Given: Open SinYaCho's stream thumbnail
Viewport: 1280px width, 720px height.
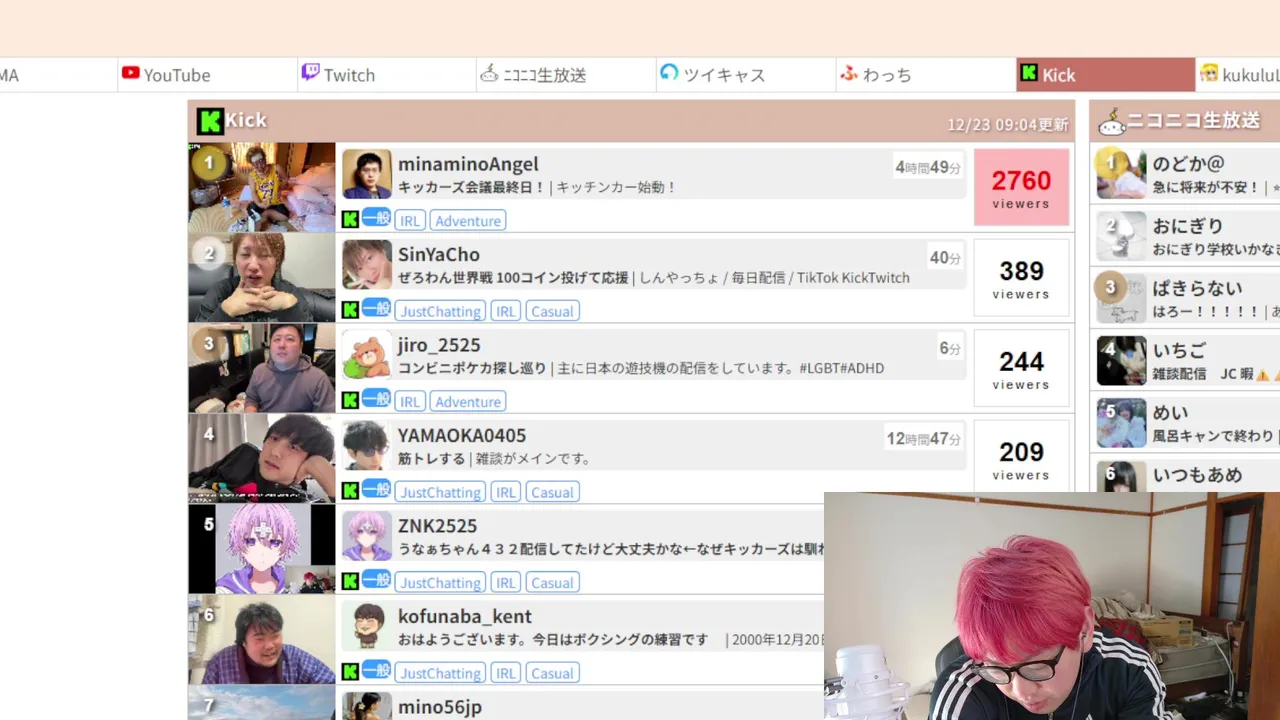Looking at the screenshot, I should [262, 278].
